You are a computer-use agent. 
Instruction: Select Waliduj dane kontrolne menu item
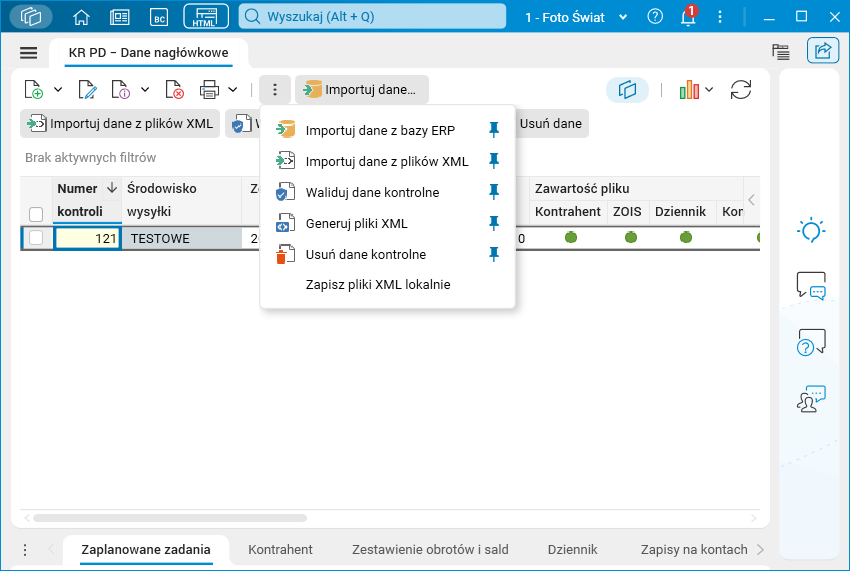point(387,192)
